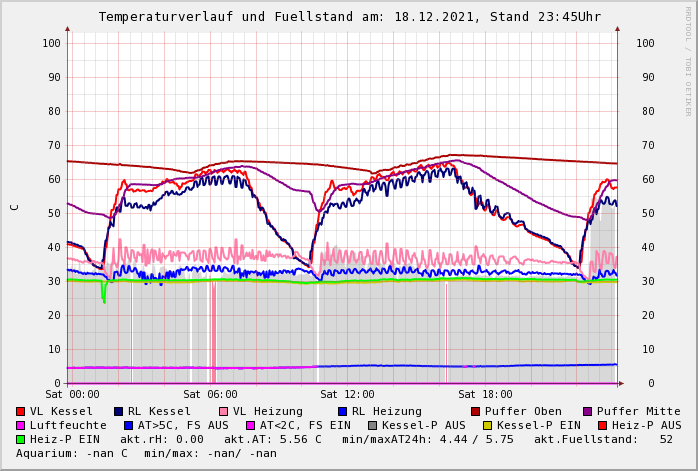Screen dimensions: 698x471
Task: Select the pink VL Heizung legend swatch
Action: [223, 411]
